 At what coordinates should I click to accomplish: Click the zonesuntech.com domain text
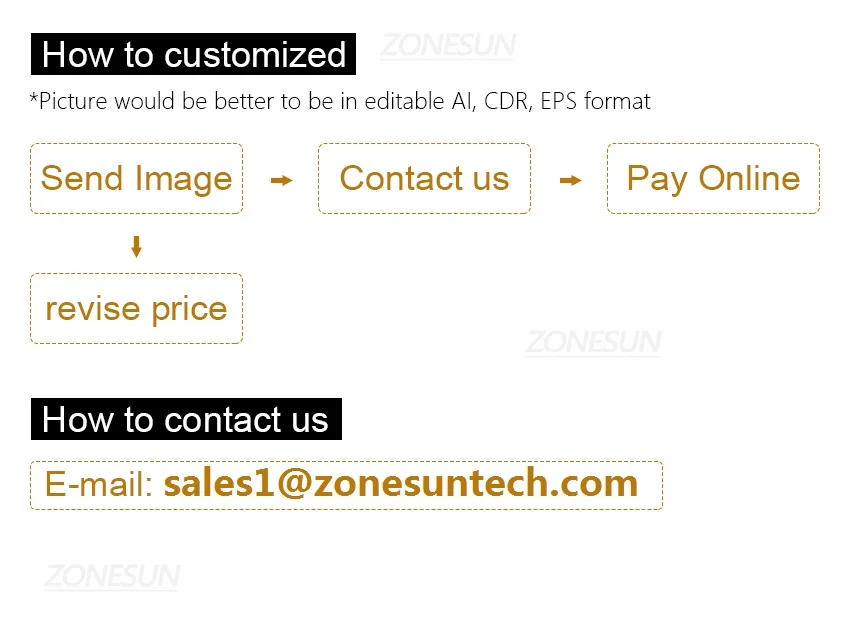pos(475,484)
